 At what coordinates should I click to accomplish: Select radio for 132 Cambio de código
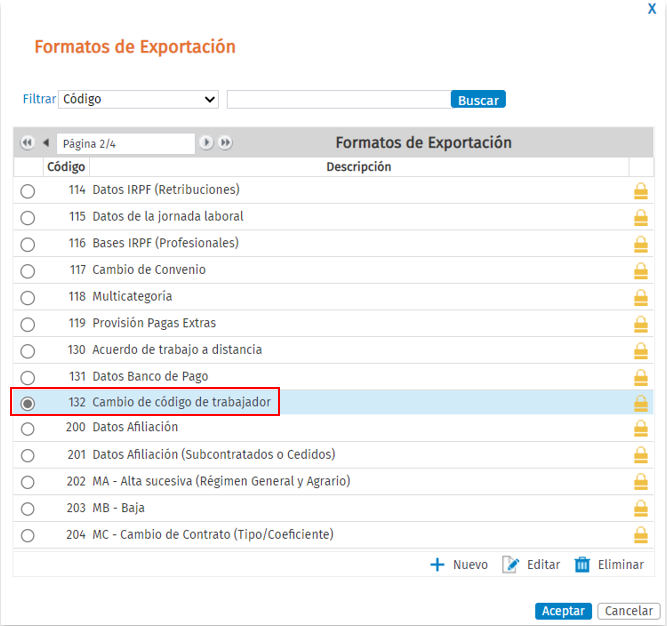[x=28, y=403]
